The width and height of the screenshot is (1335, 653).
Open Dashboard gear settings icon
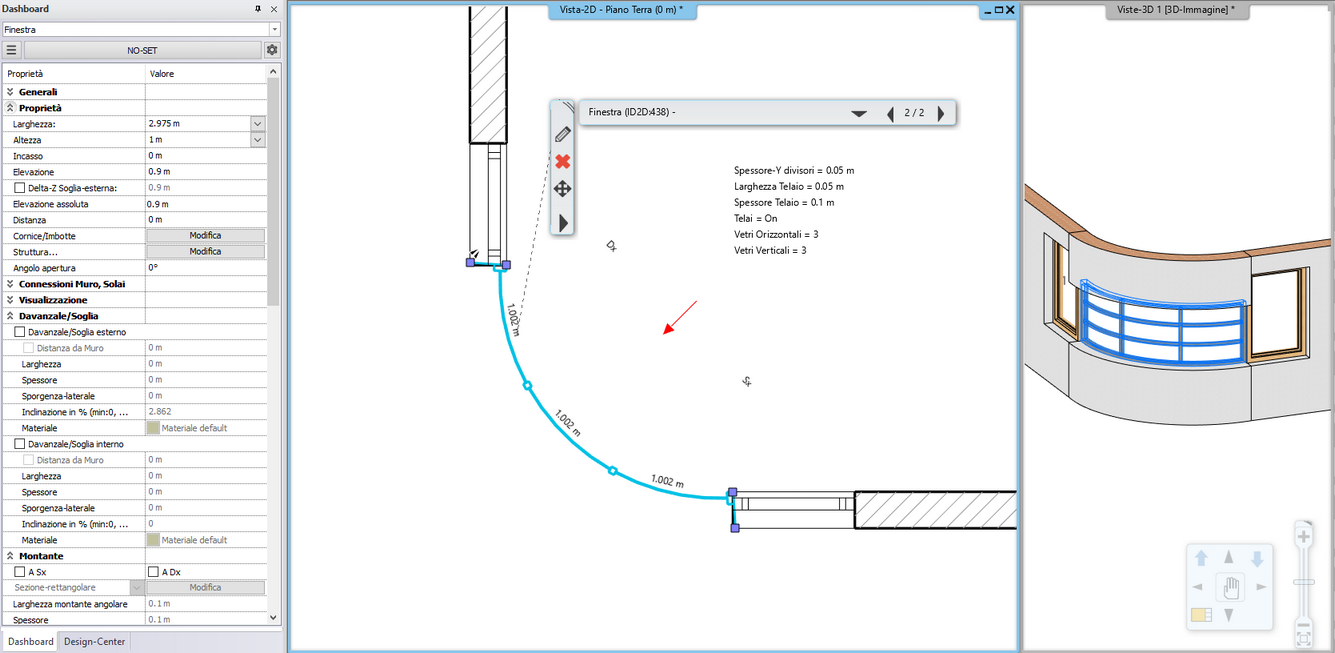tap(272, 50)
